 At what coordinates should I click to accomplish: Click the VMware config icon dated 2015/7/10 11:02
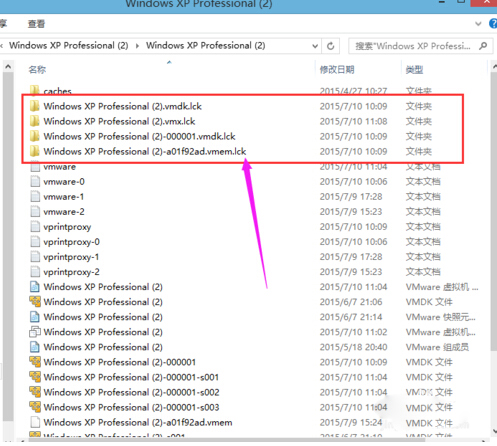(x=35, y=332)
